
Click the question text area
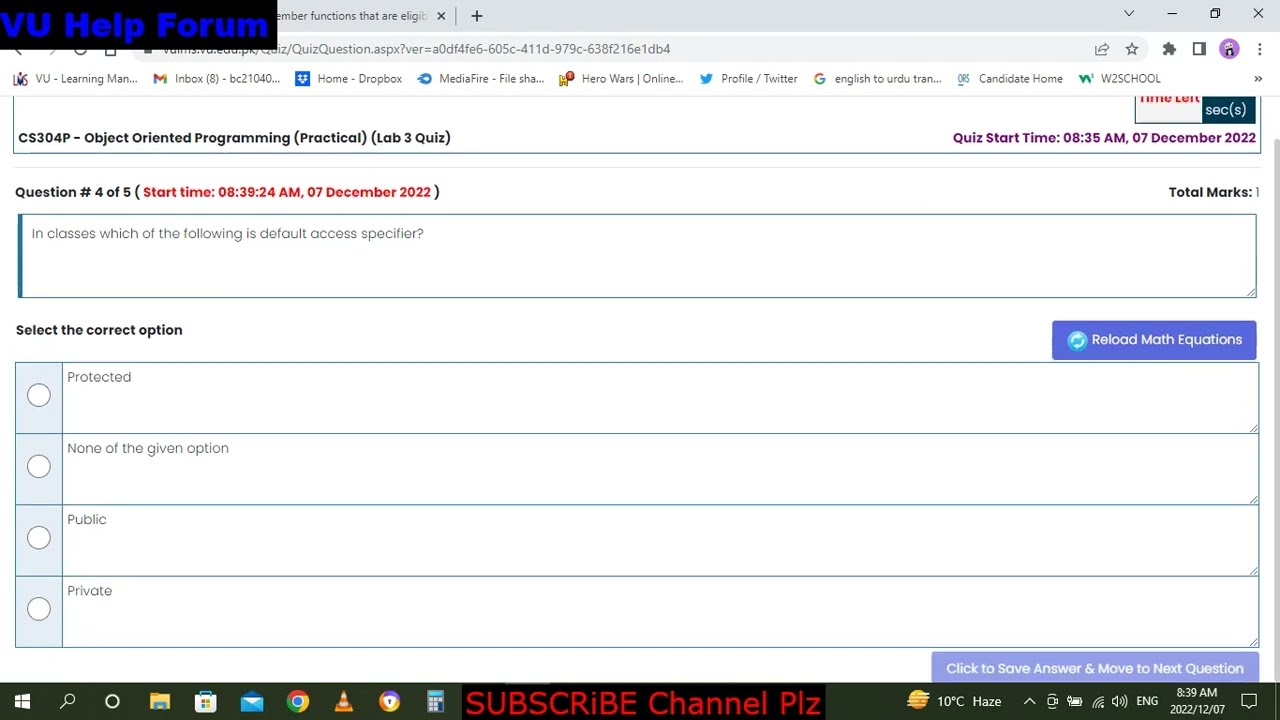click(637, 255)
